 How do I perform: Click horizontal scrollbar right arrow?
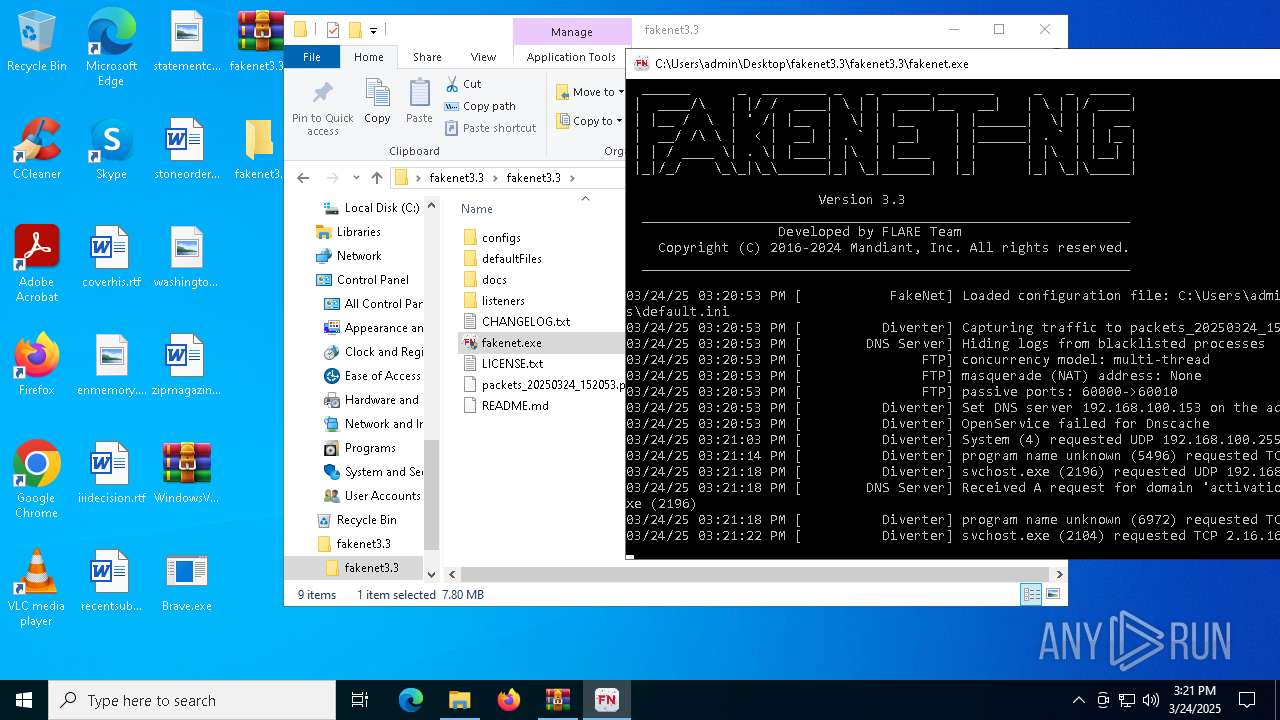point(1060,574)
